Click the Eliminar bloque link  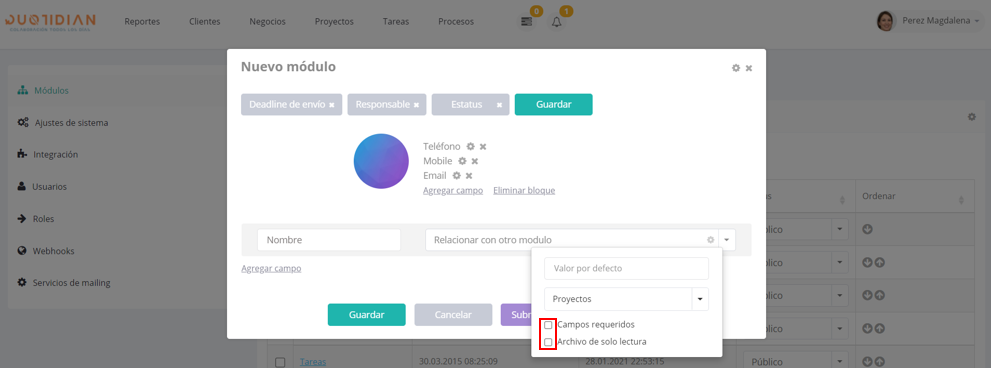pos(524,190)
